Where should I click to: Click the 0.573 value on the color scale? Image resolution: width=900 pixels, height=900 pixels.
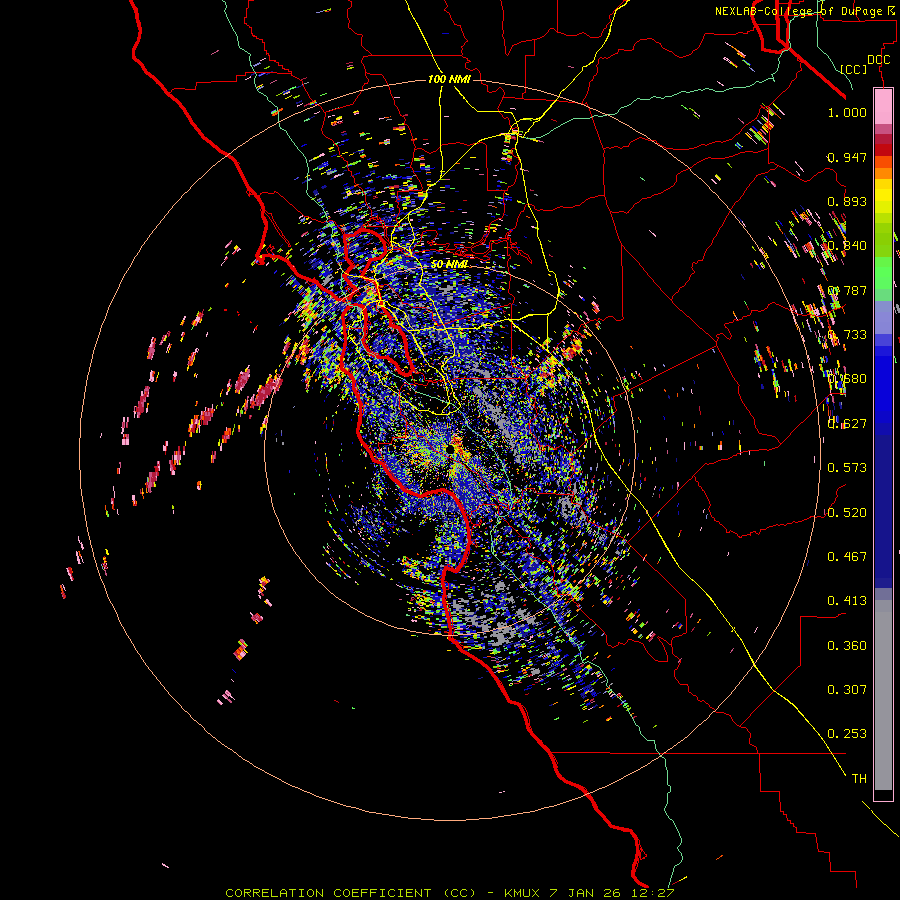[847, 468]
